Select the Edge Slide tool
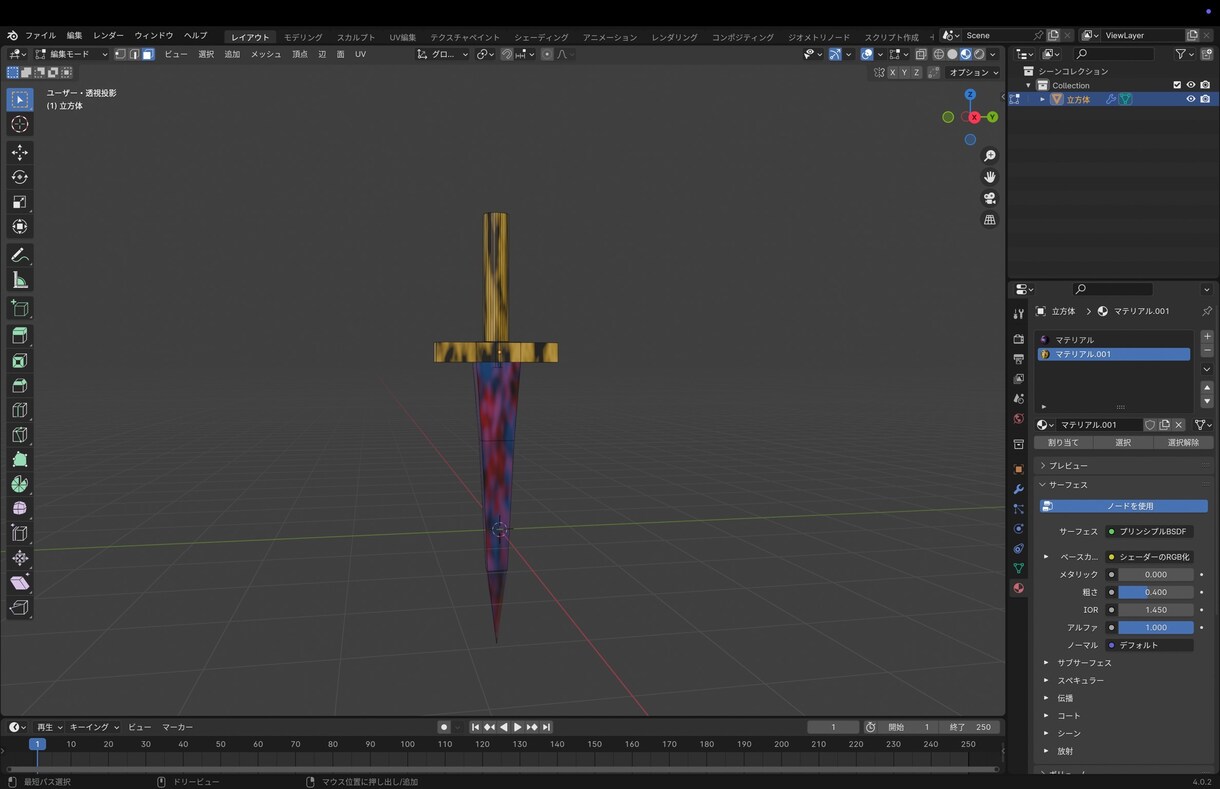 pyautogui.click(x=20, y=533)
